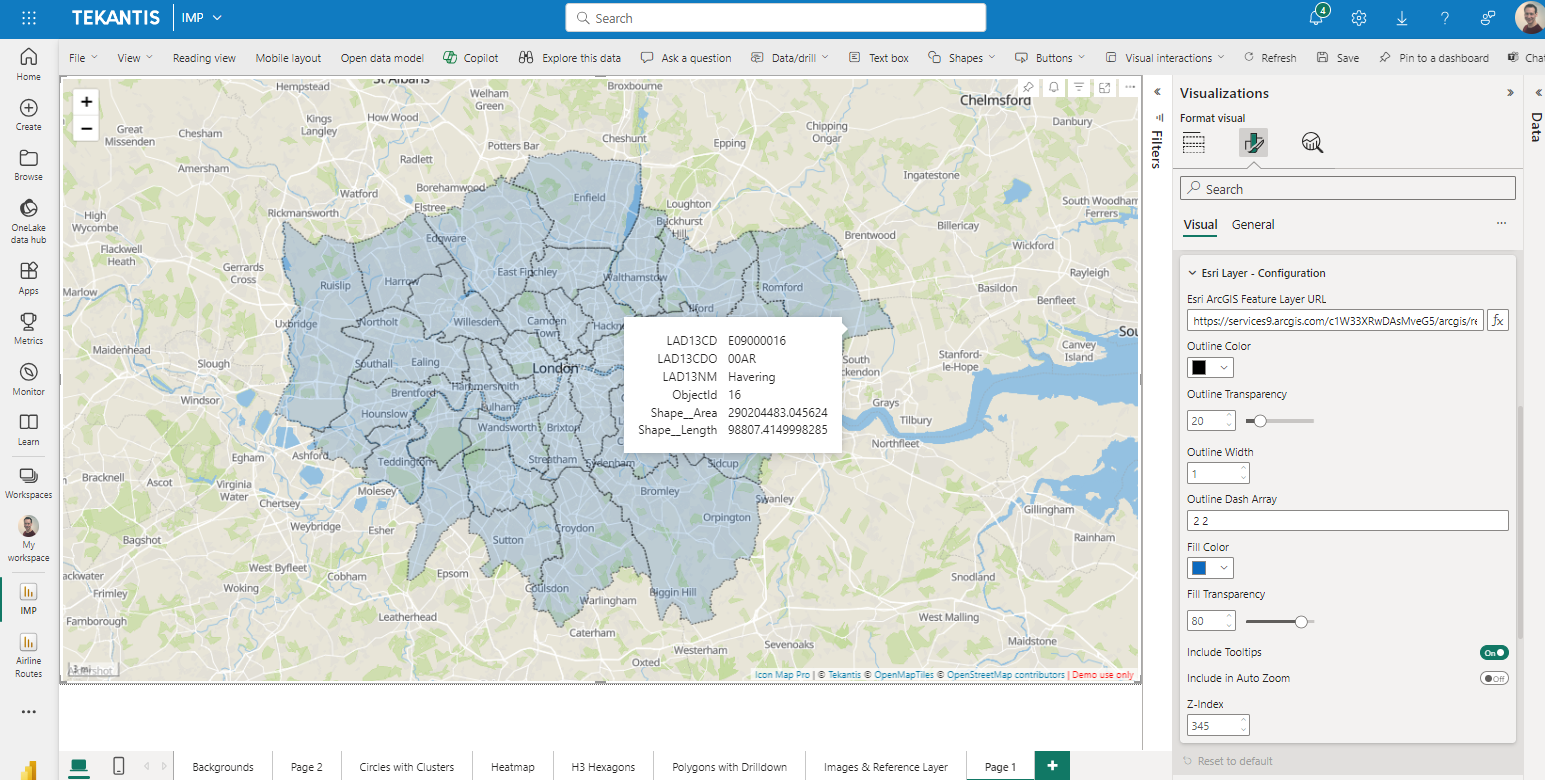Collapse the Esri Layer - Configuration section
1545x780 pixels.
click(x=1192, y=272)
